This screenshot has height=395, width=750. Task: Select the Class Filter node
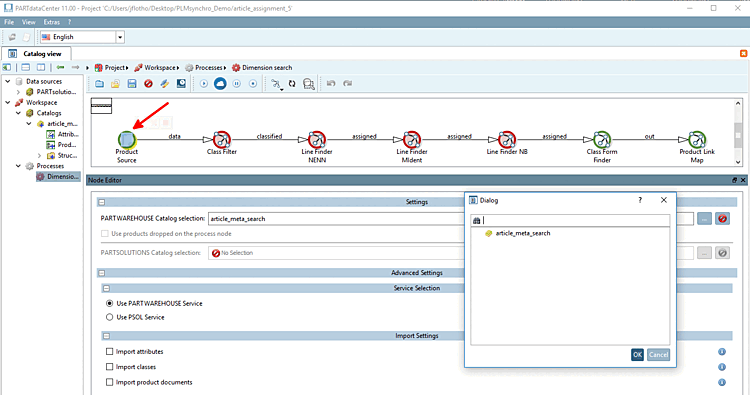tap(221, 140)
